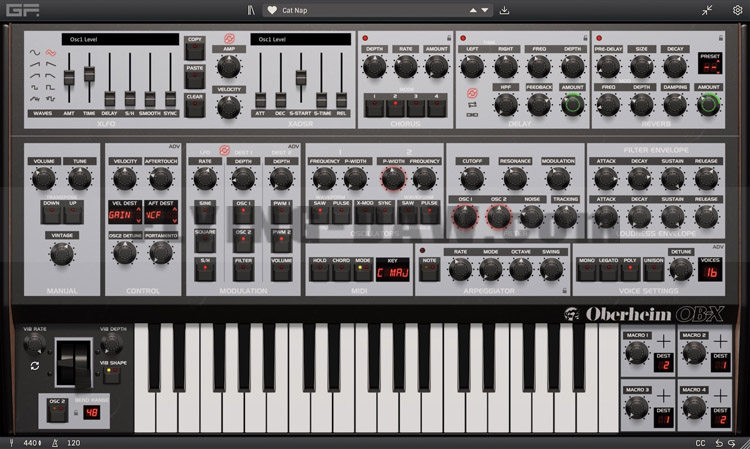The image size is (750, 449).
Task: Toggle the Reverb power LED
Action: click(x=599, y=38)
